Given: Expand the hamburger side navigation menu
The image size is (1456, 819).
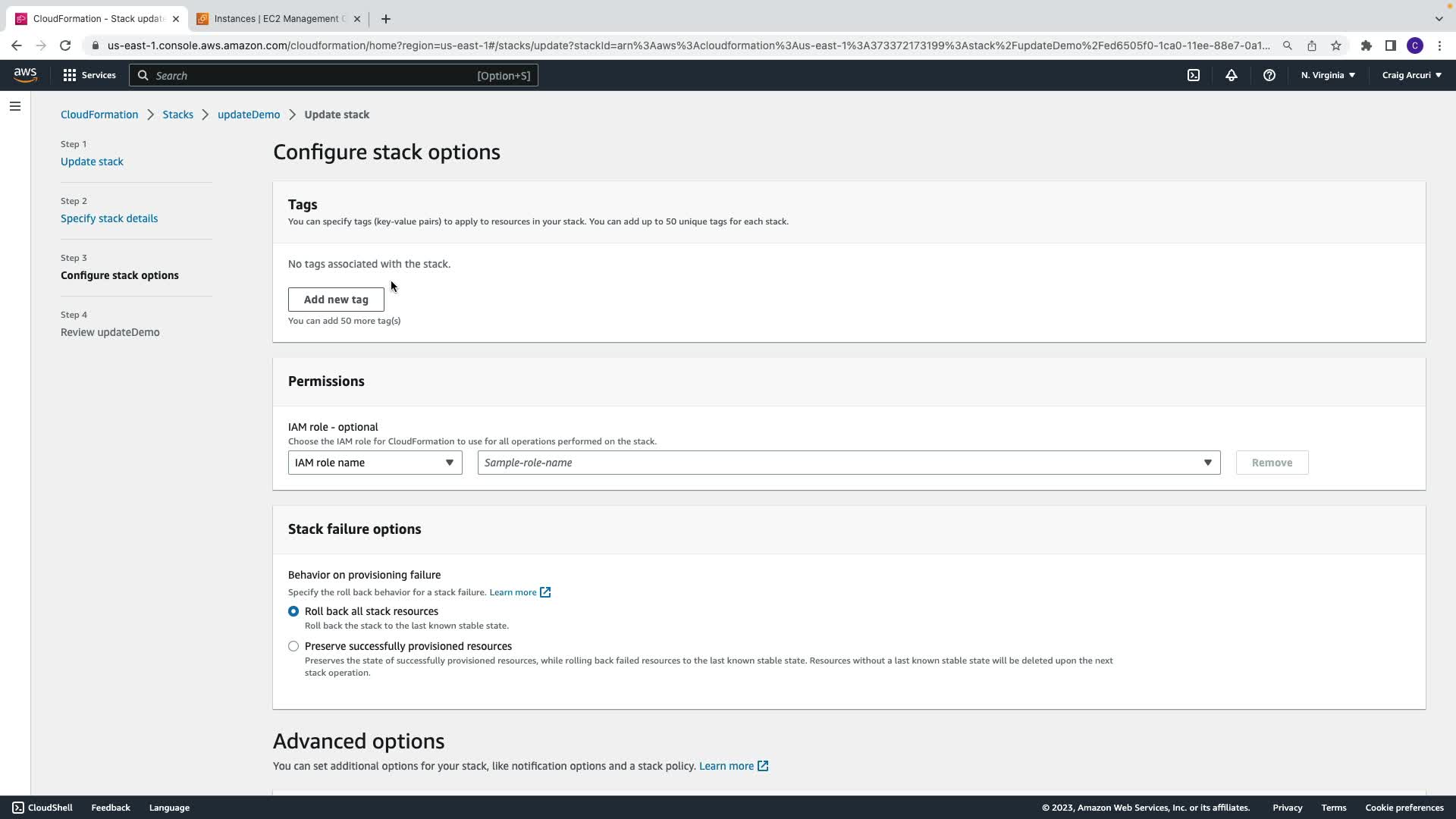Looking at the screenshot, I should pos(15,106).
